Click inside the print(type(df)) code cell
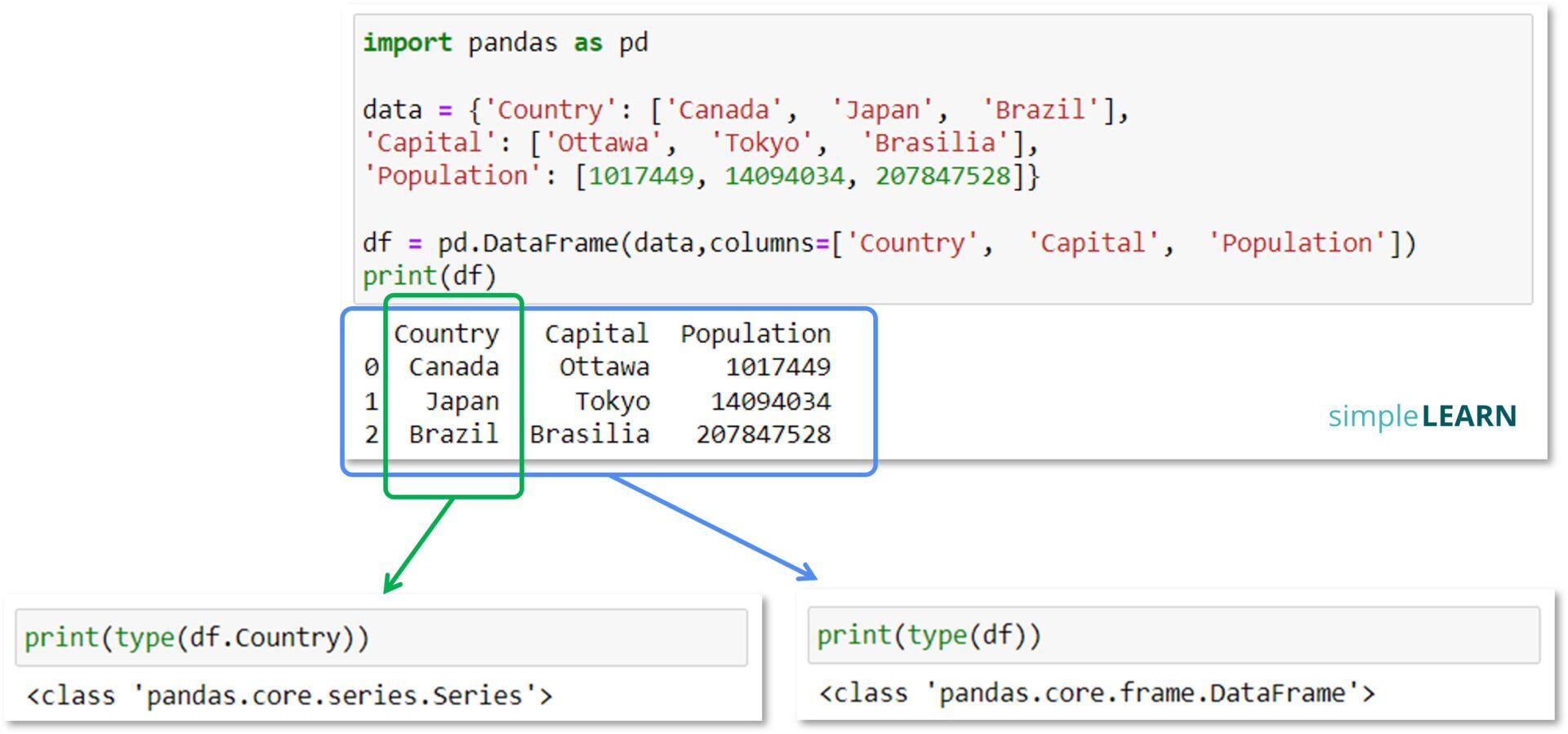 coord(1174,634)
